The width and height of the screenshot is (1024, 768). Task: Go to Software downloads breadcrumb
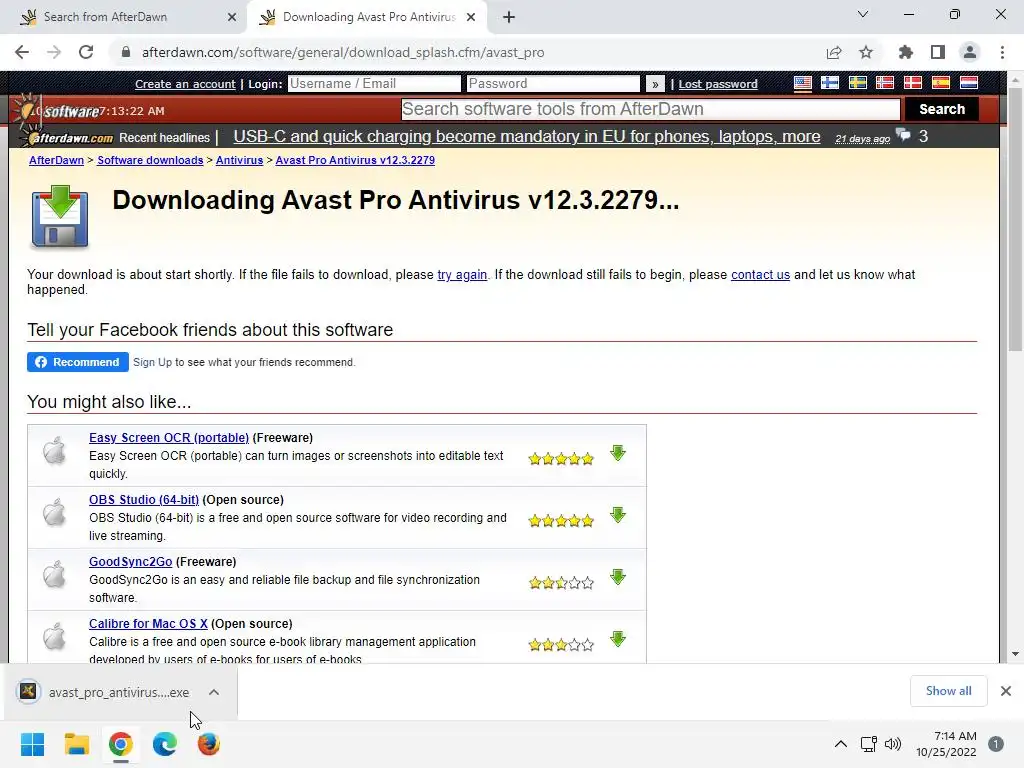[150, 160]
